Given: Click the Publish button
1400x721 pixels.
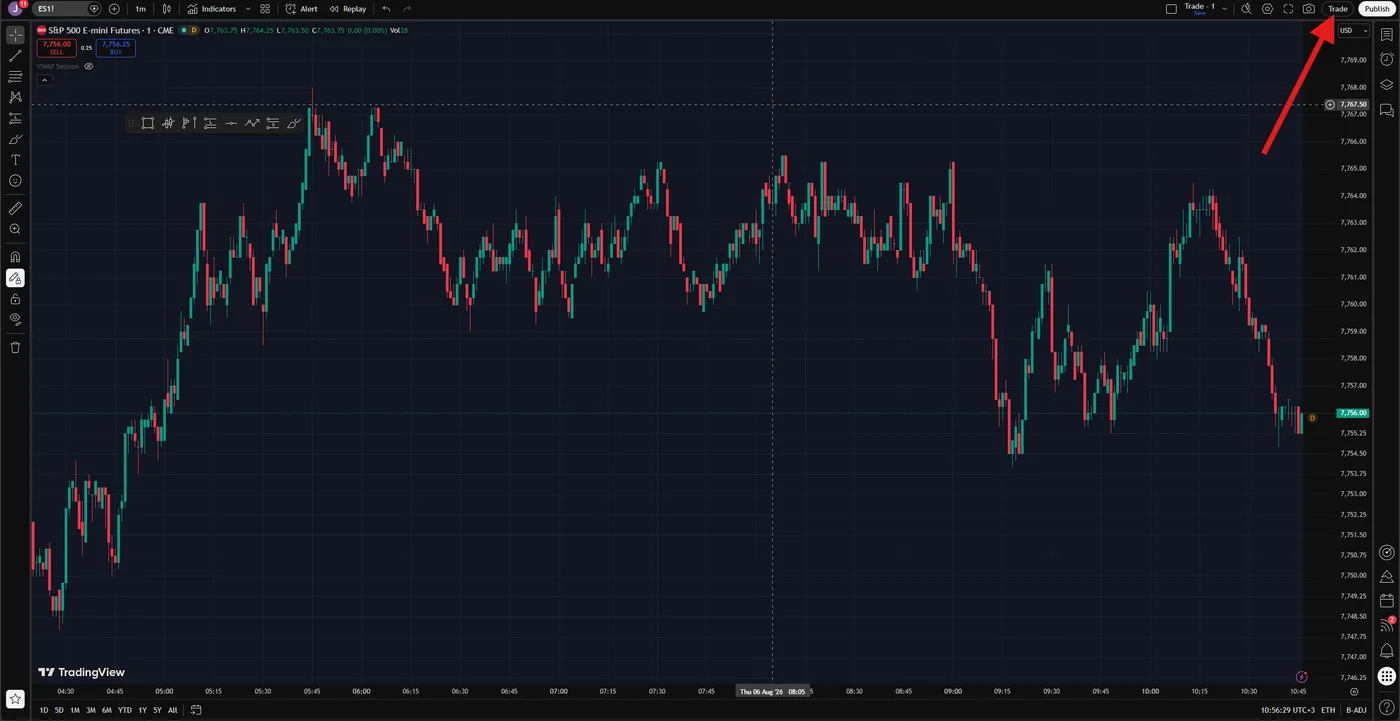Looking at the screenshot, I should [1377, 8].
